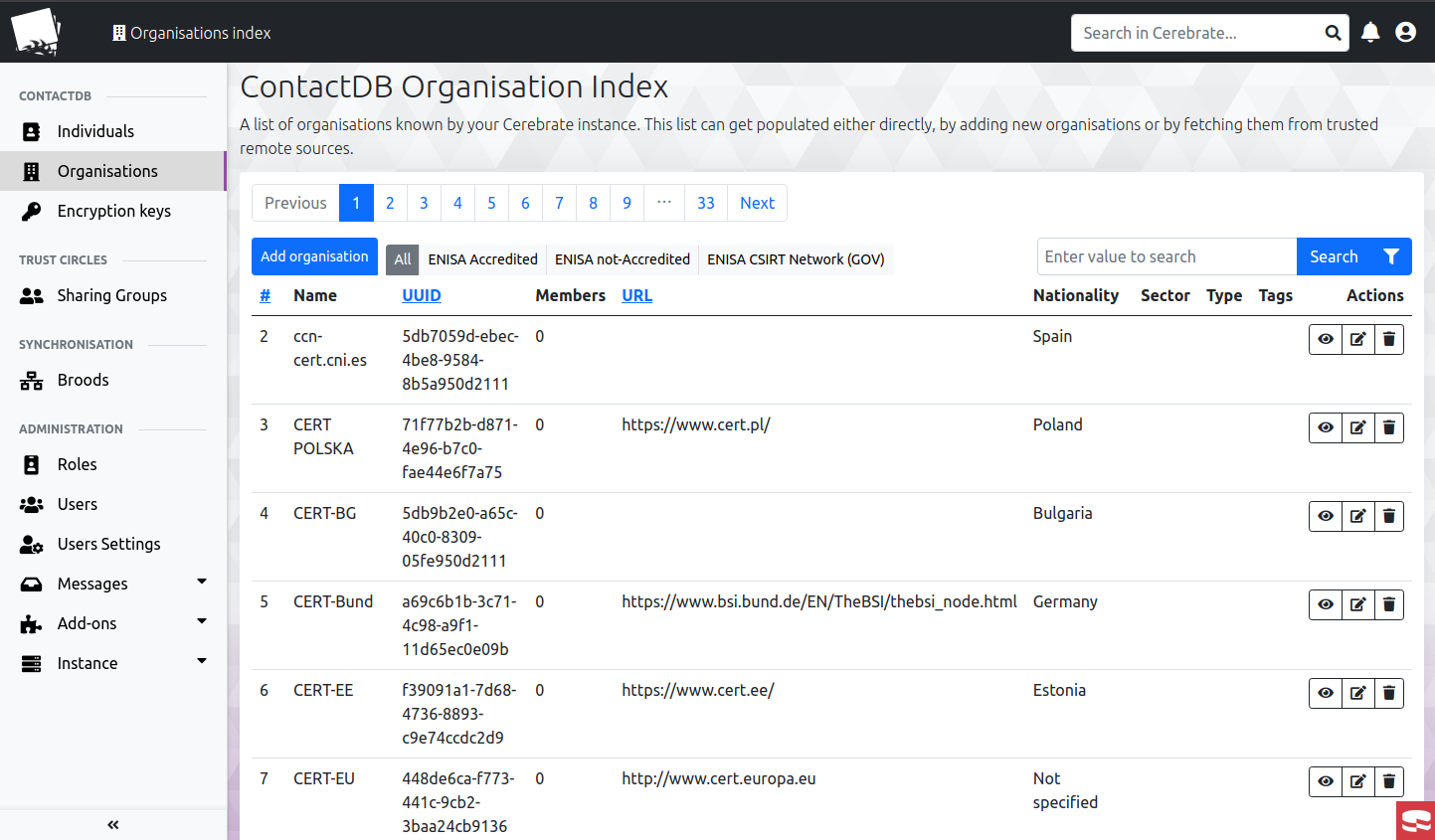This screenshot has width=1435, height=840.
Task: Delete the ccn-cert.cni.es organisation
Action: coord(1389,339)
